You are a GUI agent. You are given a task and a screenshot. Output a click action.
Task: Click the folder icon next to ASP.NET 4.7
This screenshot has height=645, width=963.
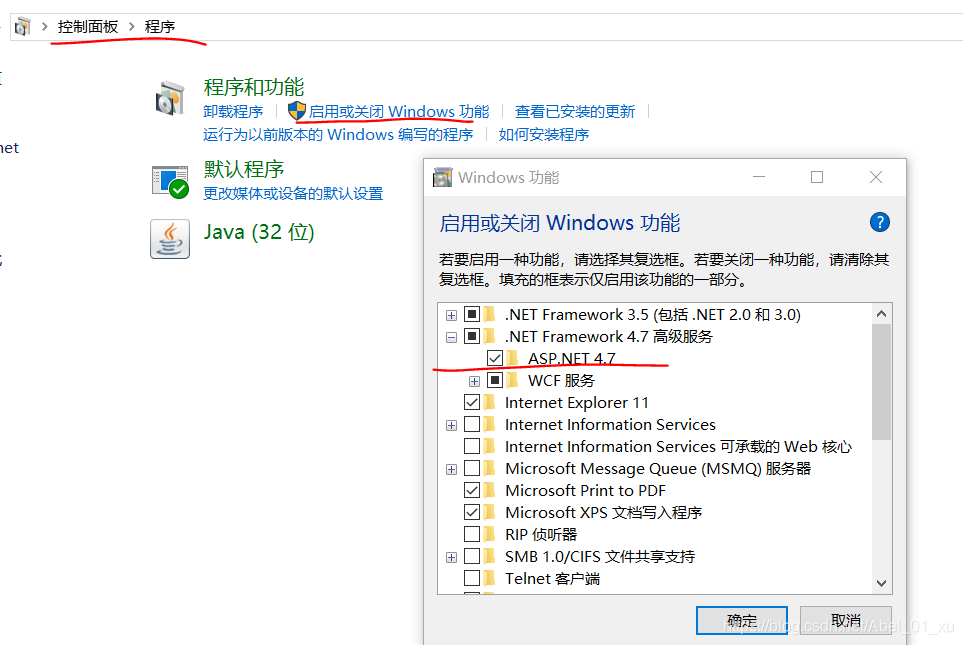(x=513, y=358)
